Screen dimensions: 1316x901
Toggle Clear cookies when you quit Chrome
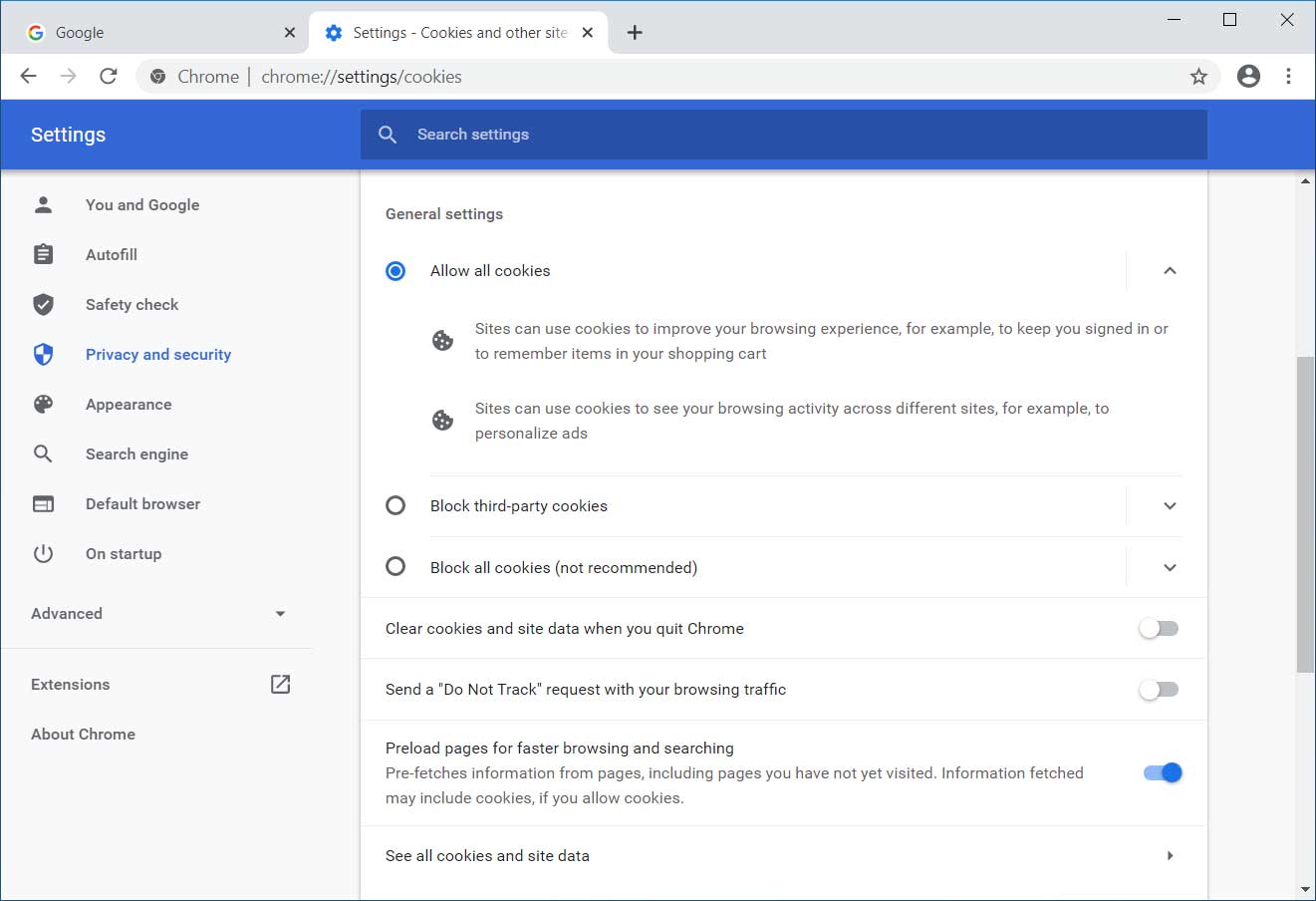pos(1160,629)
